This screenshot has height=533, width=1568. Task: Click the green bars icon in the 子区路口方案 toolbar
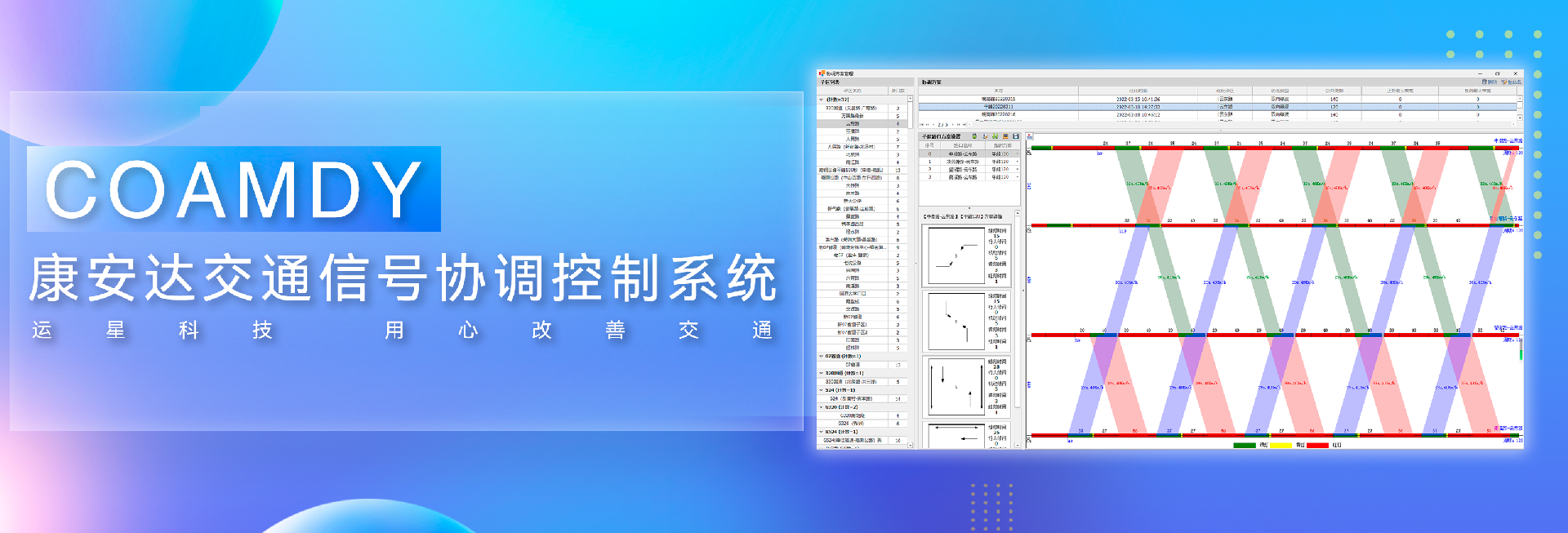pyautogui.click(x=995, y=136)
